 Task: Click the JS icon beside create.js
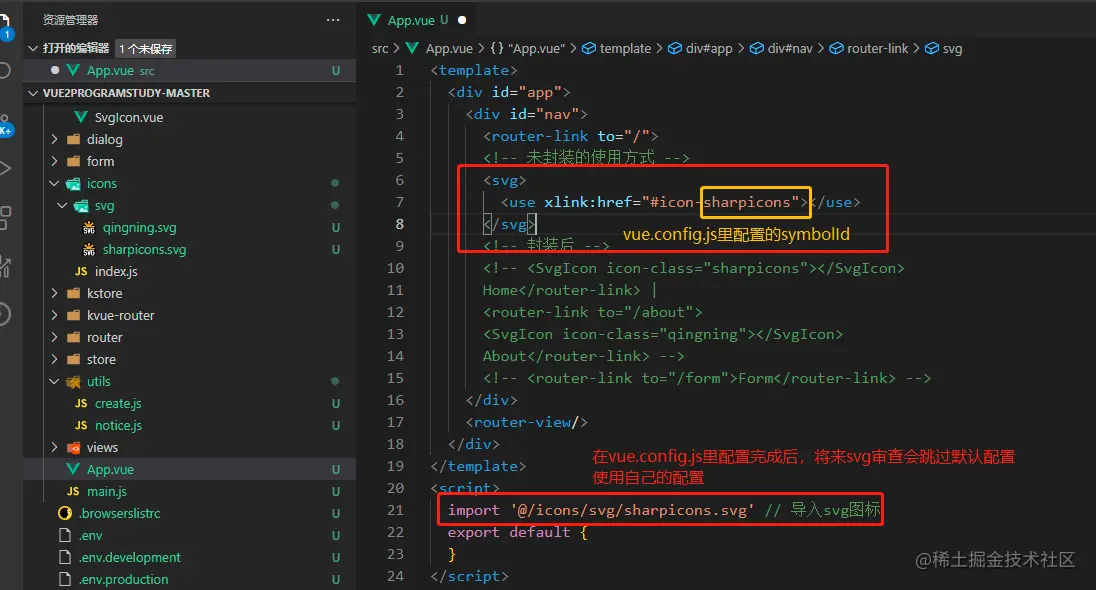pyautogui.click(x=81, y=403)
